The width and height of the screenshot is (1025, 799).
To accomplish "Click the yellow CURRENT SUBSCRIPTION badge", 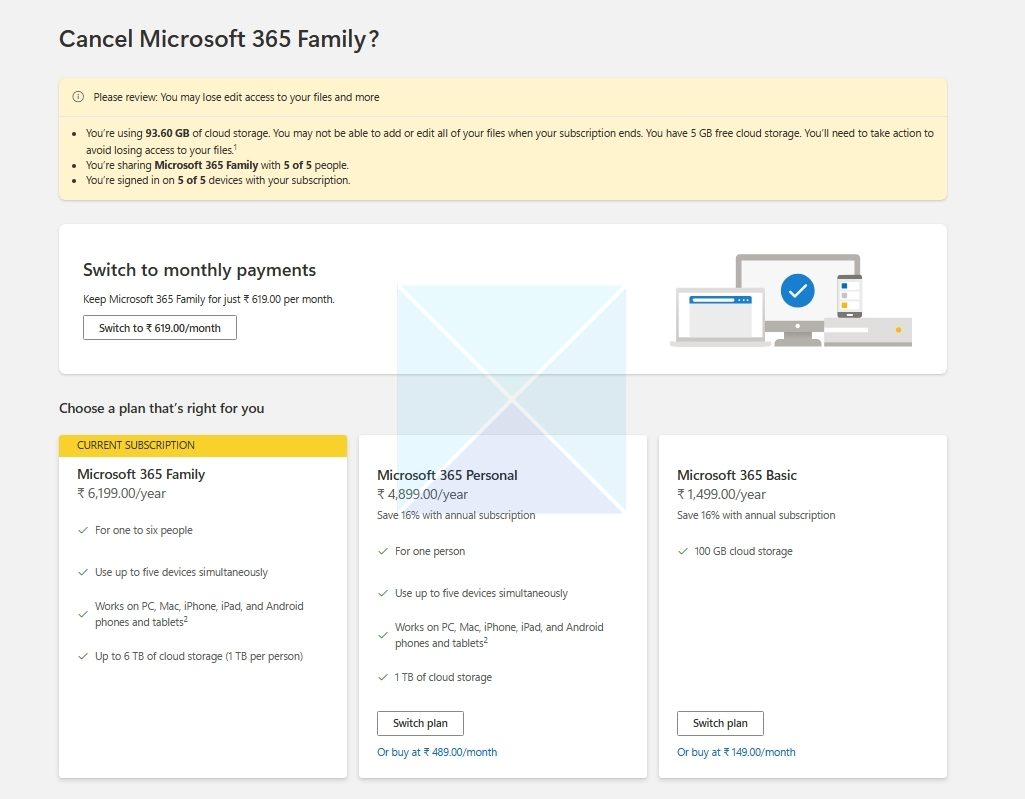I will point(203,446).
